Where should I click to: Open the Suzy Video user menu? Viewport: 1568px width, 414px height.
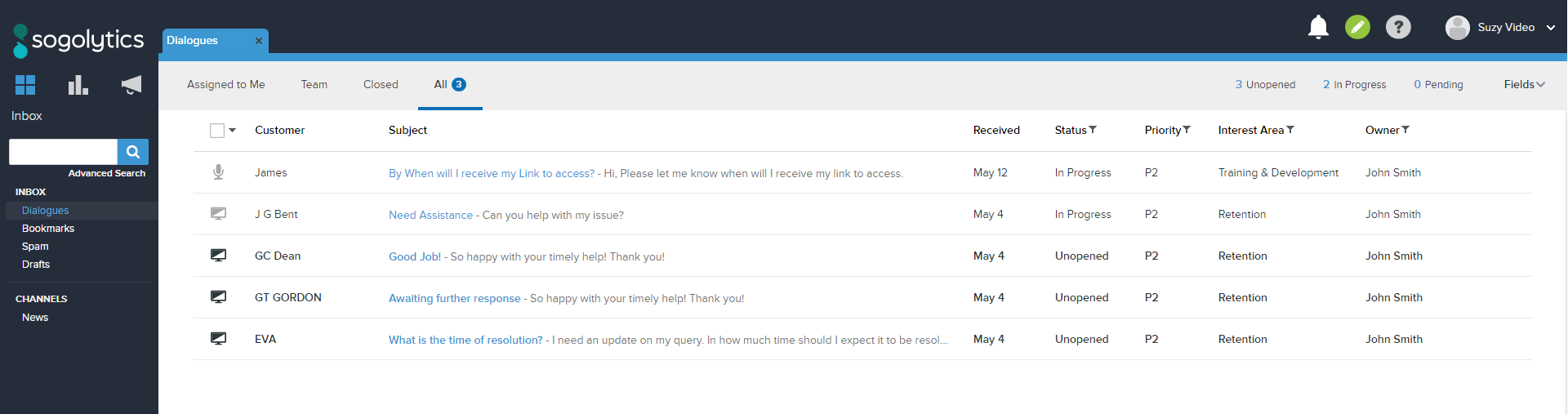1501,27
